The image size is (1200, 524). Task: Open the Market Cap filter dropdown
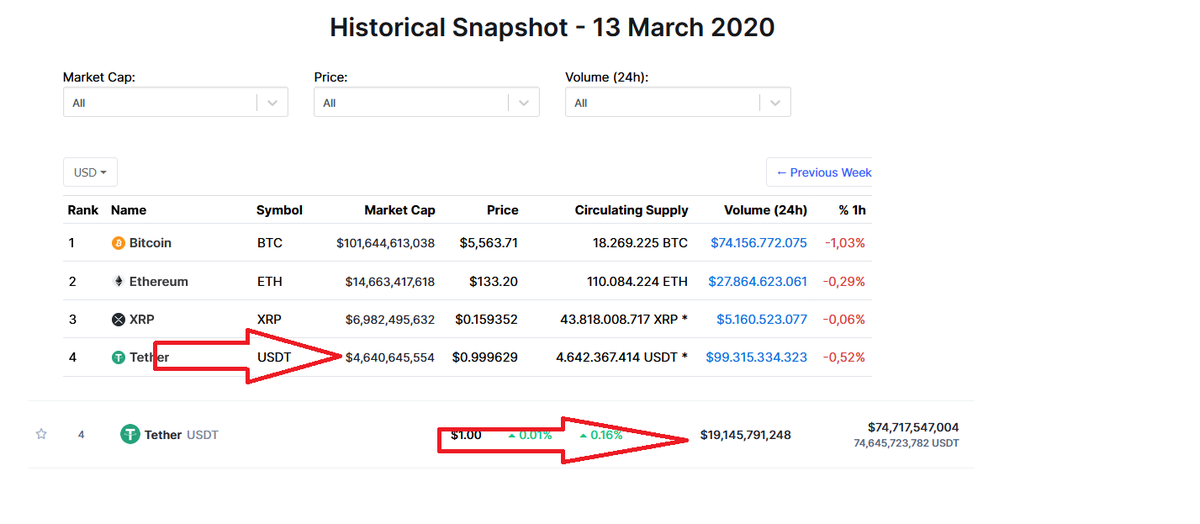tap(175, 102)
